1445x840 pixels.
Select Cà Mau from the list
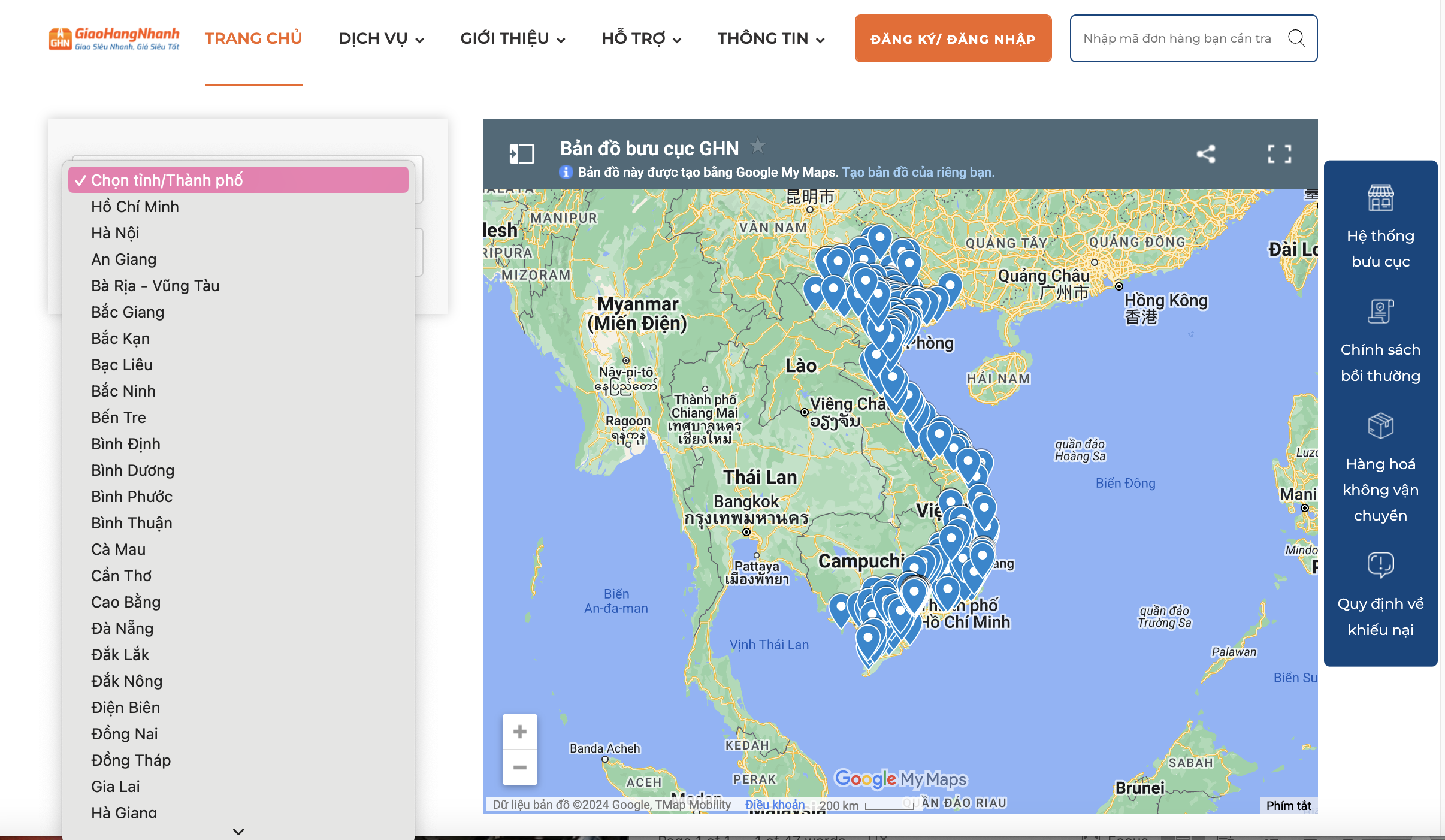(x=238, y=549)
